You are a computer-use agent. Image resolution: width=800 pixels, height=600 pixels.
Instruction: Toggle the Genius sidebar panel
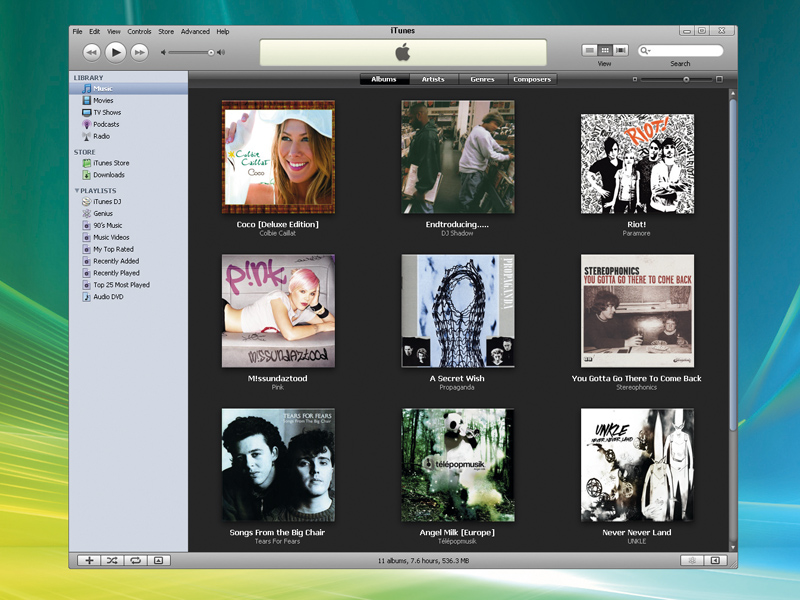click(x=715, y=561)
